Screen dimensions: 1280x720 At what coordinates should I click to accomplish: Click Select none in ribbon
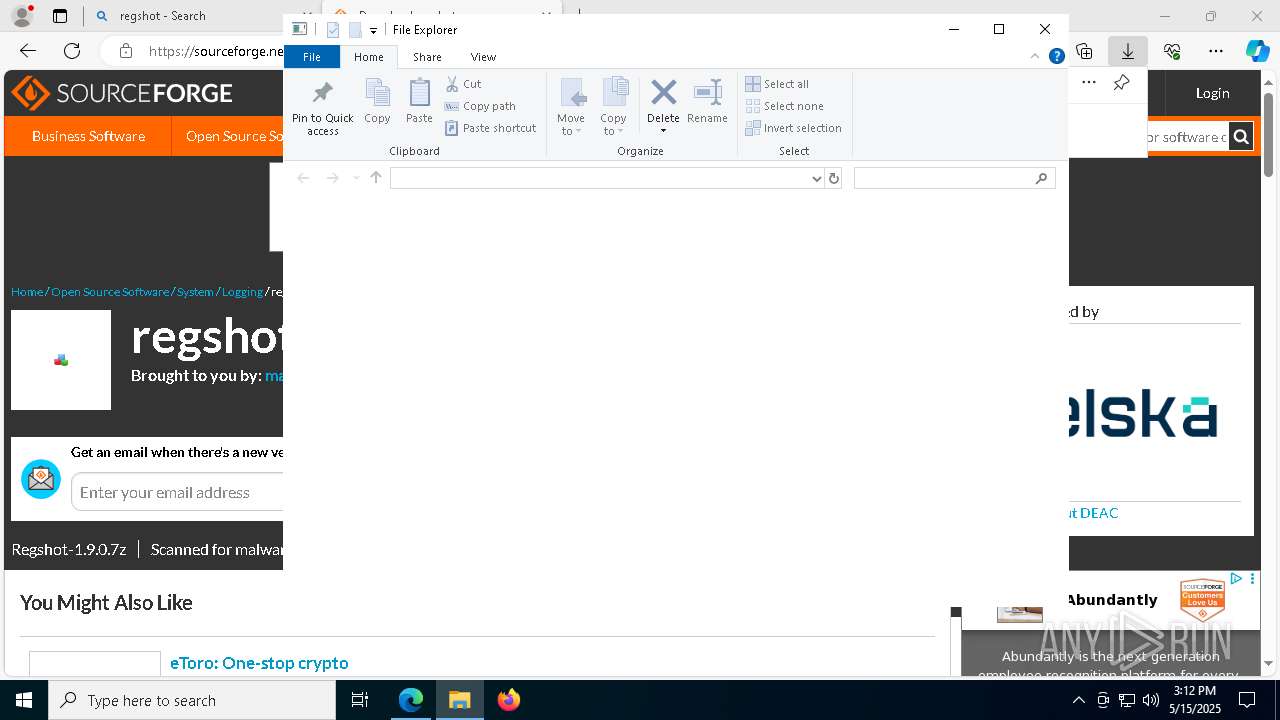pos(785,106)
